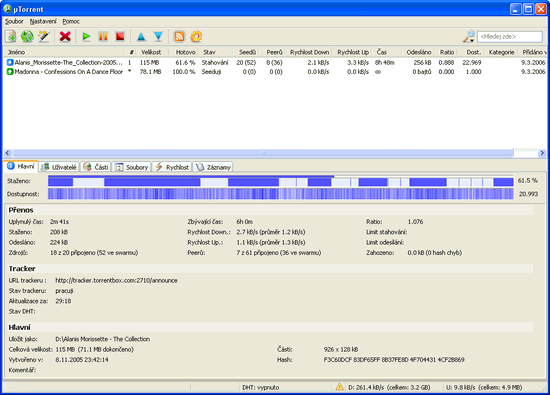The image size is (550, 395).
Task: Switch to the Rychlost tab
Action: [172, 167]
